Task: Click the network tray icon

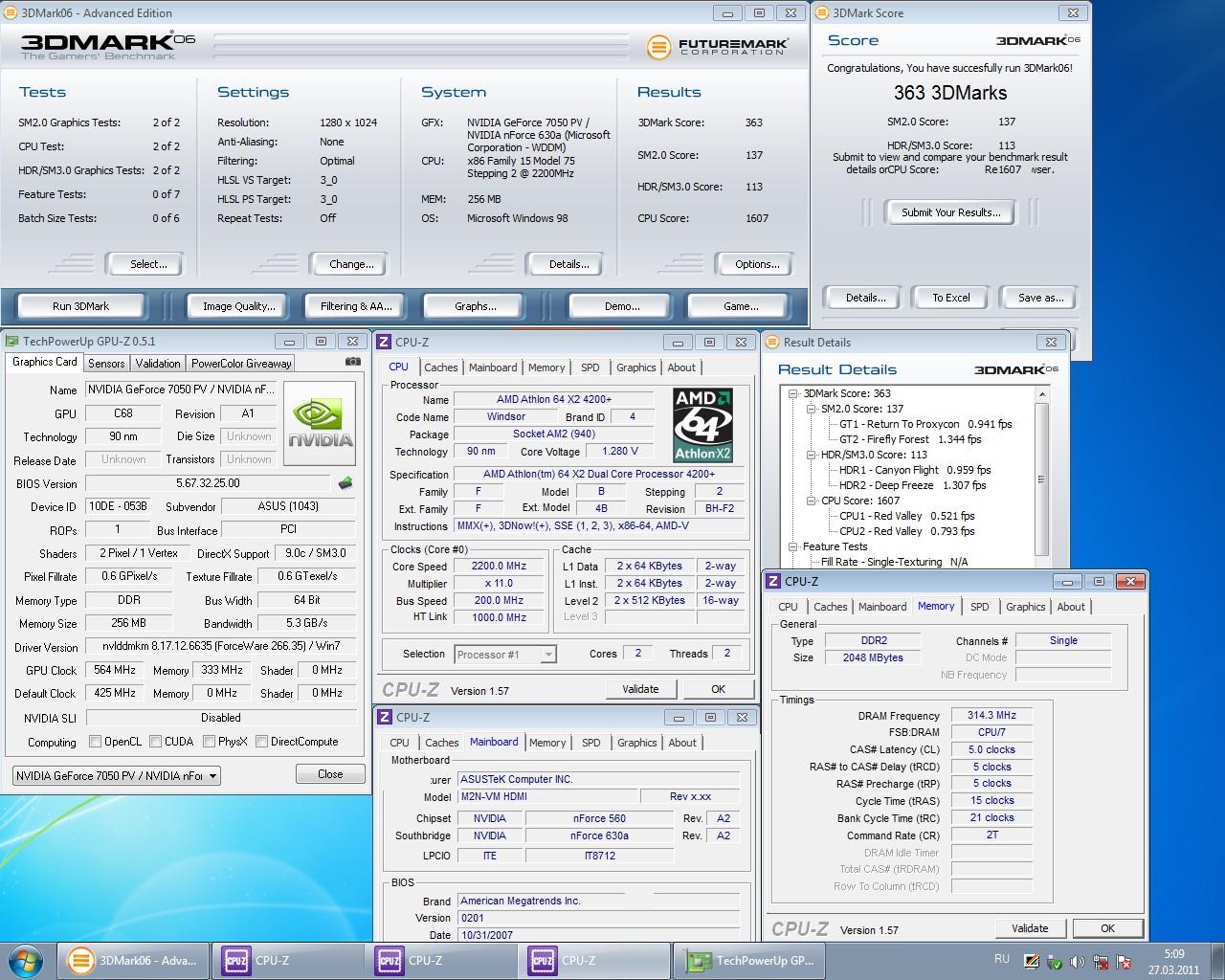Action: tap(1100, 962)
